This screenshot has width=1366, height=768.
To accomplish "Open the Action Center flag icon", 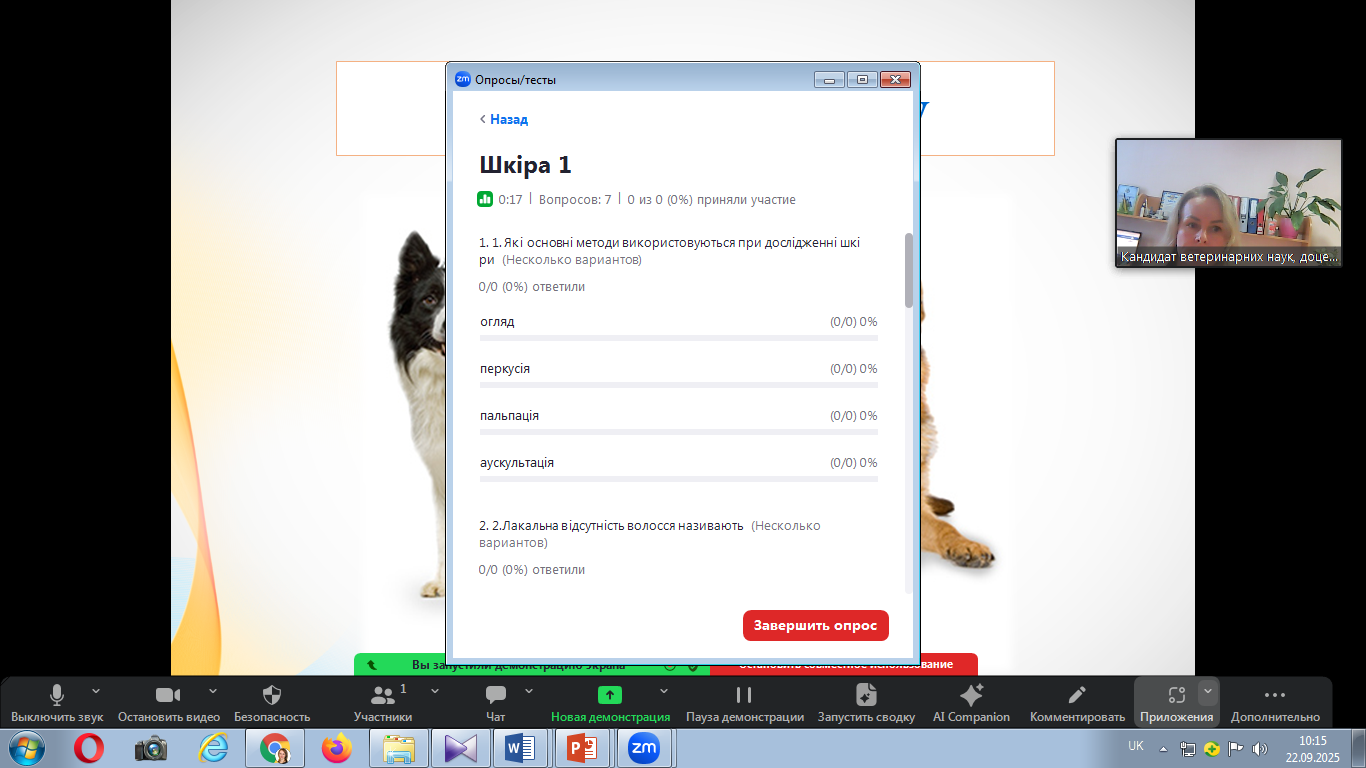I will (1237, 748).
